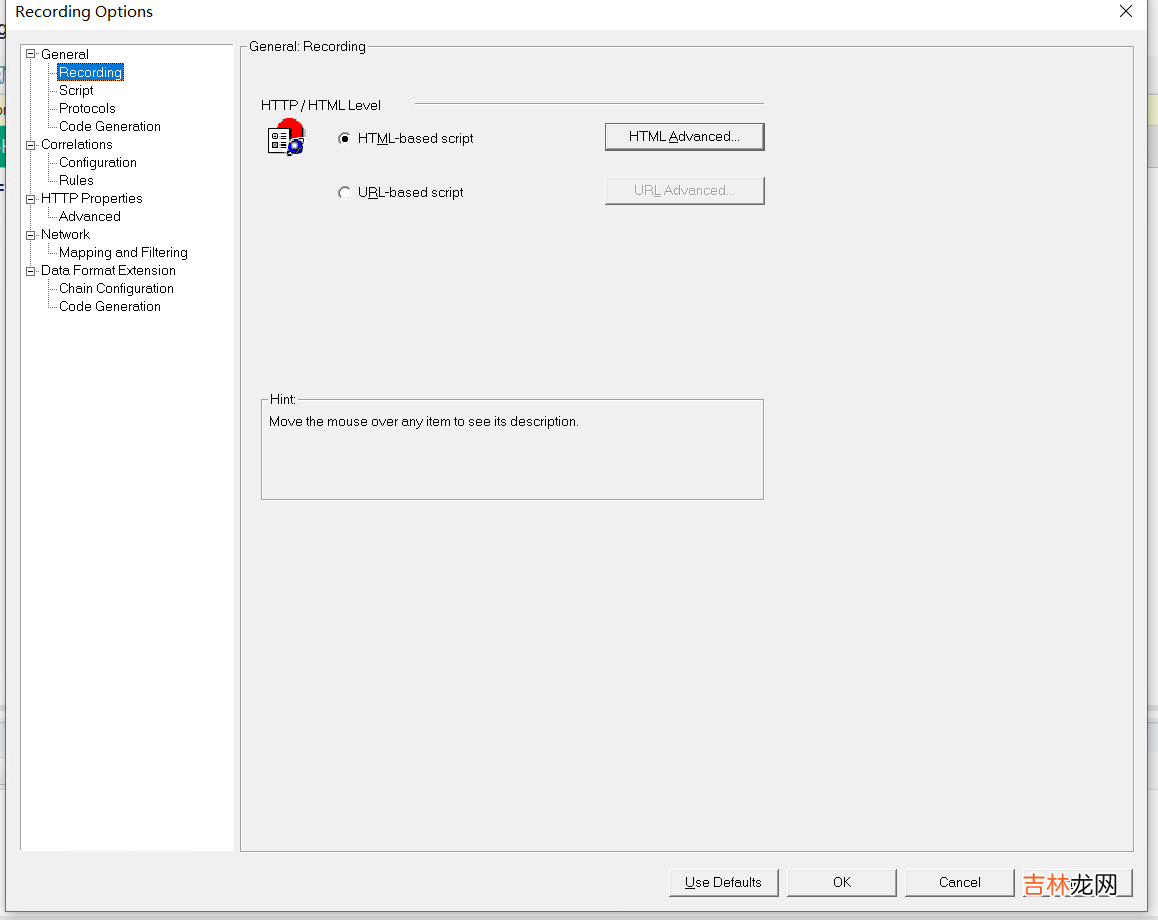The image size is (1158, 920).
Task: Close the Recording Options dialog
Action: [1126, 12]
